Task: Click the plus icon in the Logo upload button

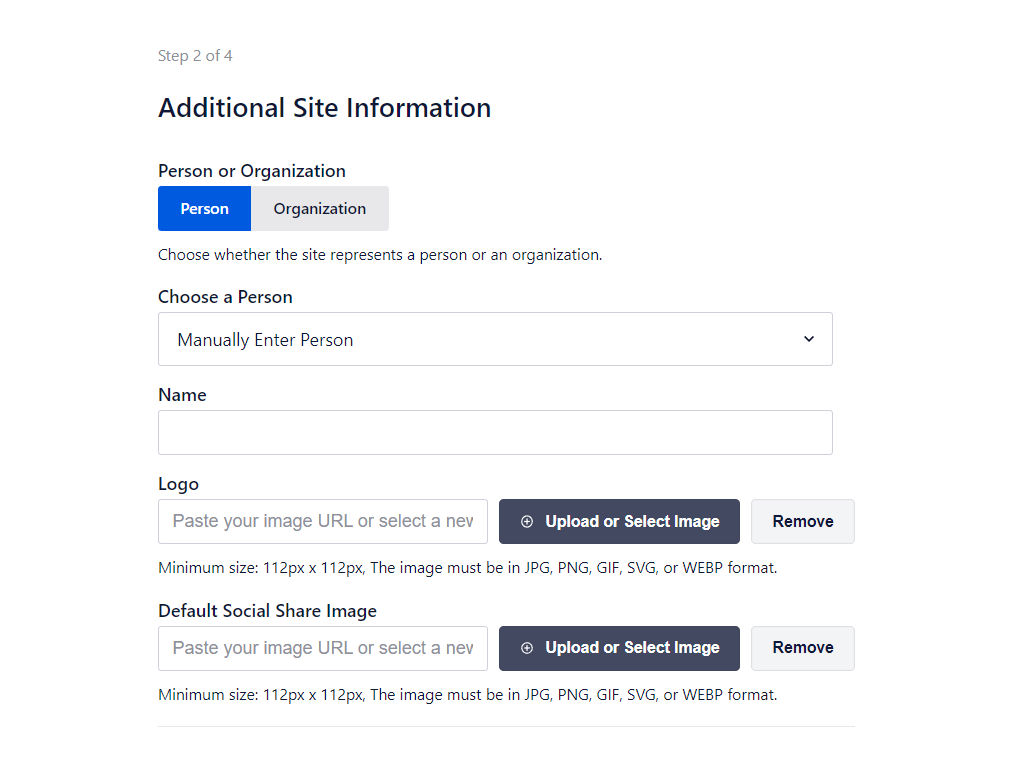Action: tap(527, 522)
